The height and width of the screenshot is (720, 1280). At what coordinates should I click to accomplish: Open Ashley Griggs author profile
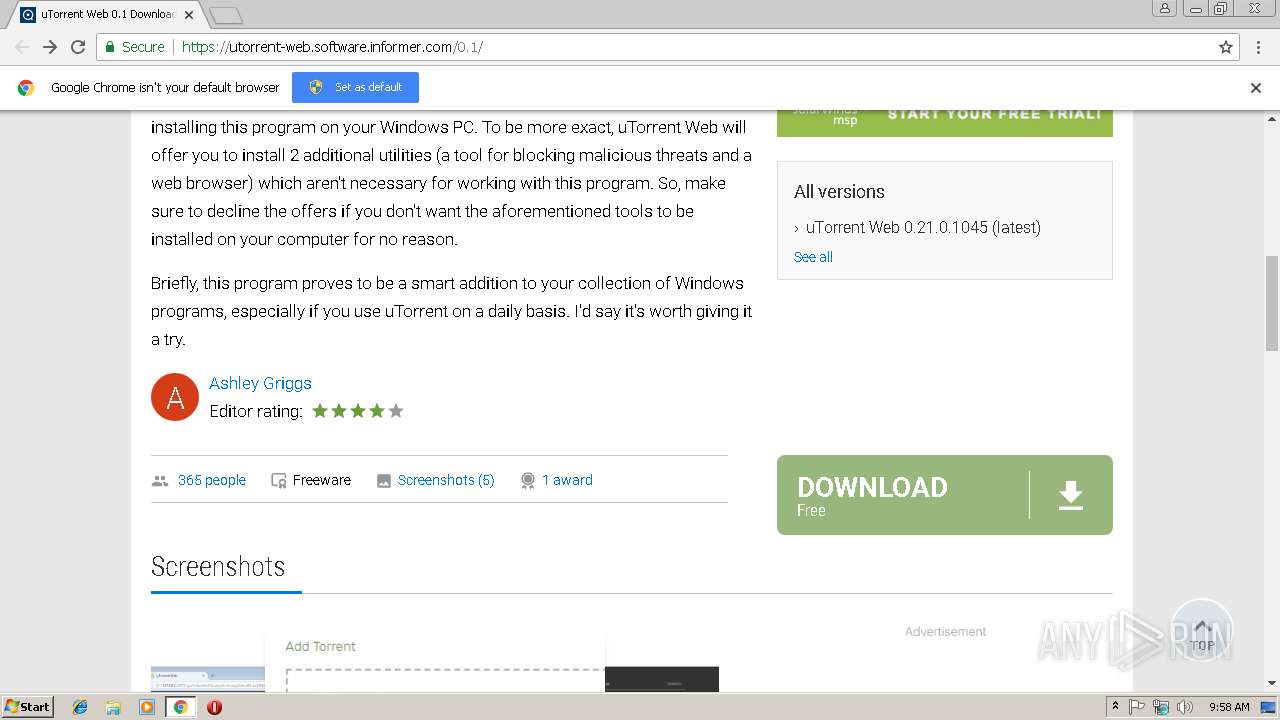click(x=260, y=383)
